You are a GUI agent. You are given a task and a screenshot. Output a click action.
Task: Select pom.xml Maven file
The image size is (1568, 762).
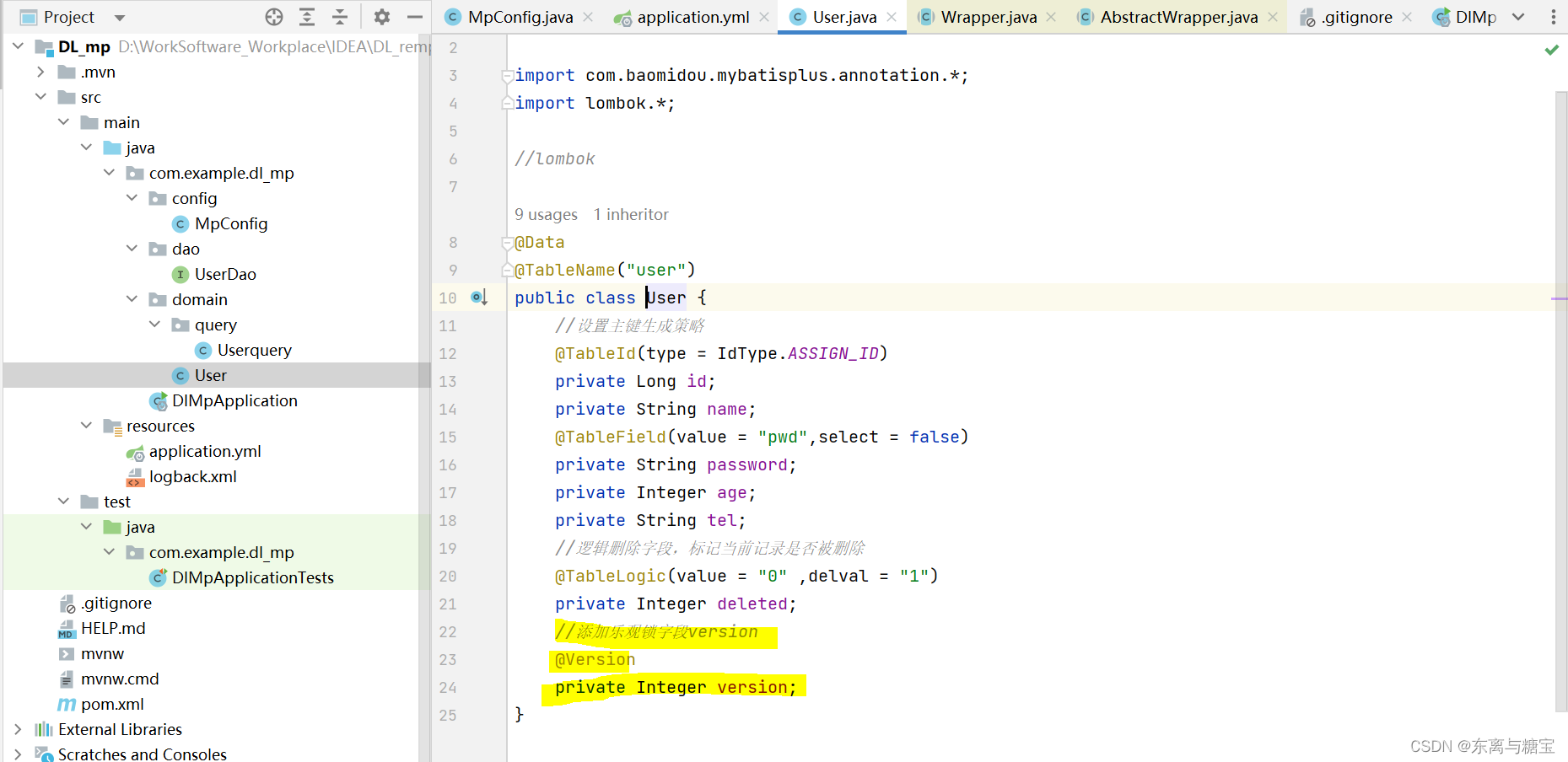(x=111, y=704)
